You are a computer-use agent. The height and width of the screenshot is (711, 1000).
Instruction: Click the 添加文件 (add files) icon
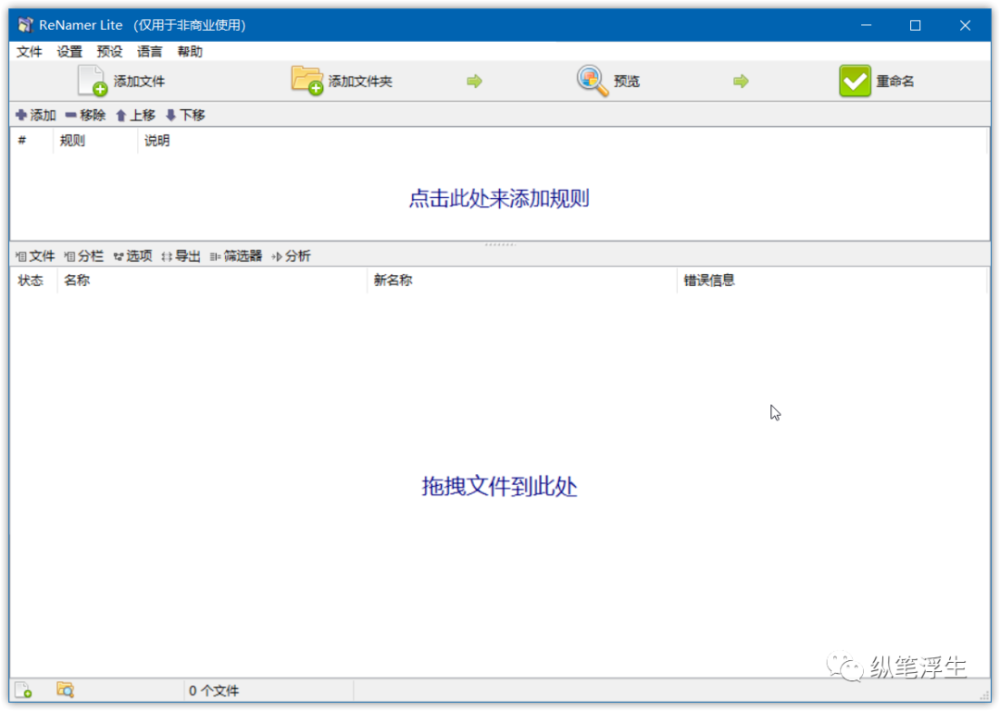point(92,81)
